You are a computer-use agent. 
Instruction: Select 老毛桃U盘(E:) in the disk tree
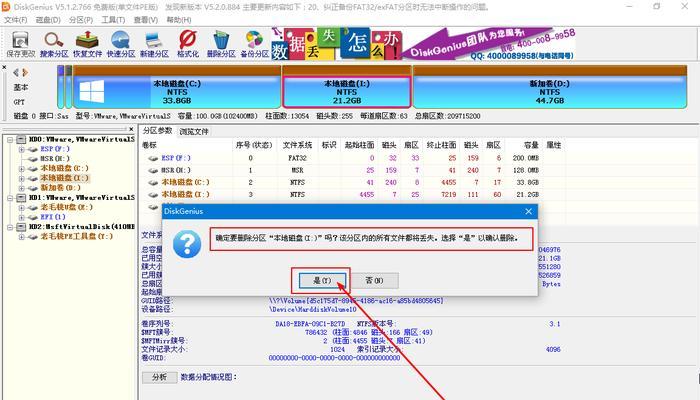tap(67, 207)
